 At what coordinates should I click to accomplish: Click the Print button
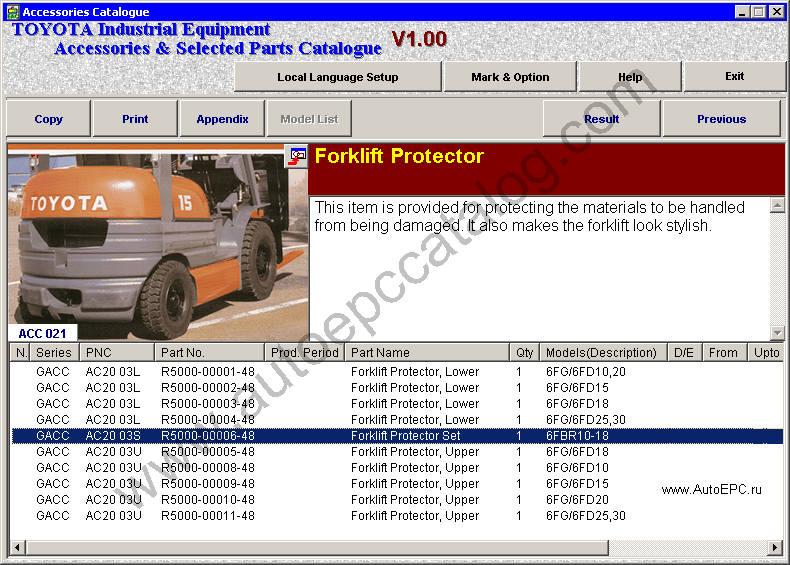pos(135,119)
